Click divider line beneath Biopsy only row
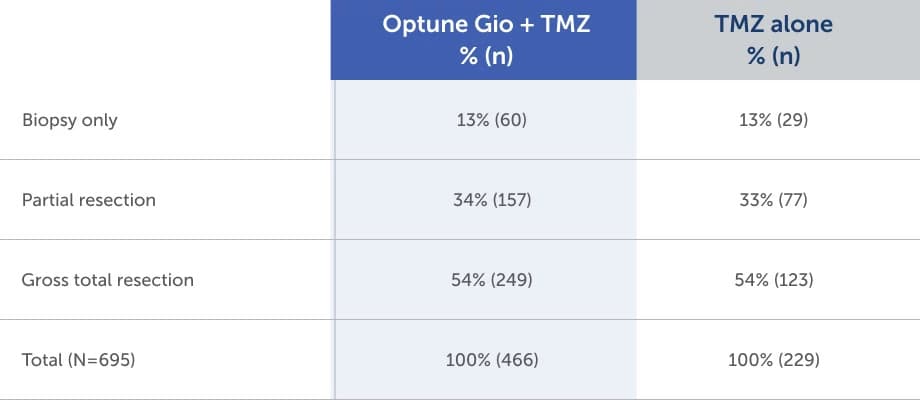Viewport: 920px width, 400px height. (165, 159)
